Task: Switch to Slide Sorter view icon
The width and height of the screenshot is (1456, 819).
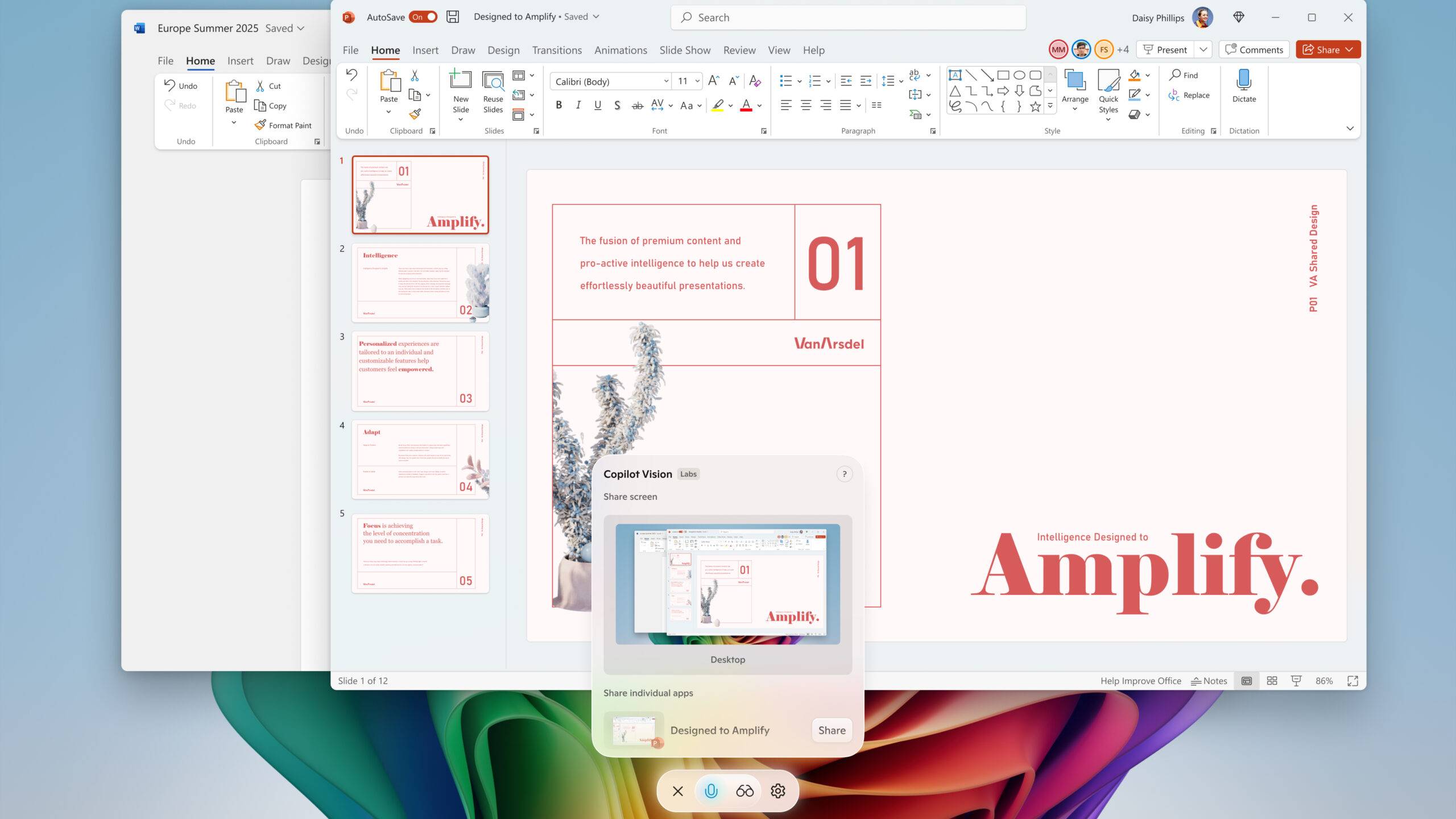Action: pyautogui.click(x=1272, y=681)
